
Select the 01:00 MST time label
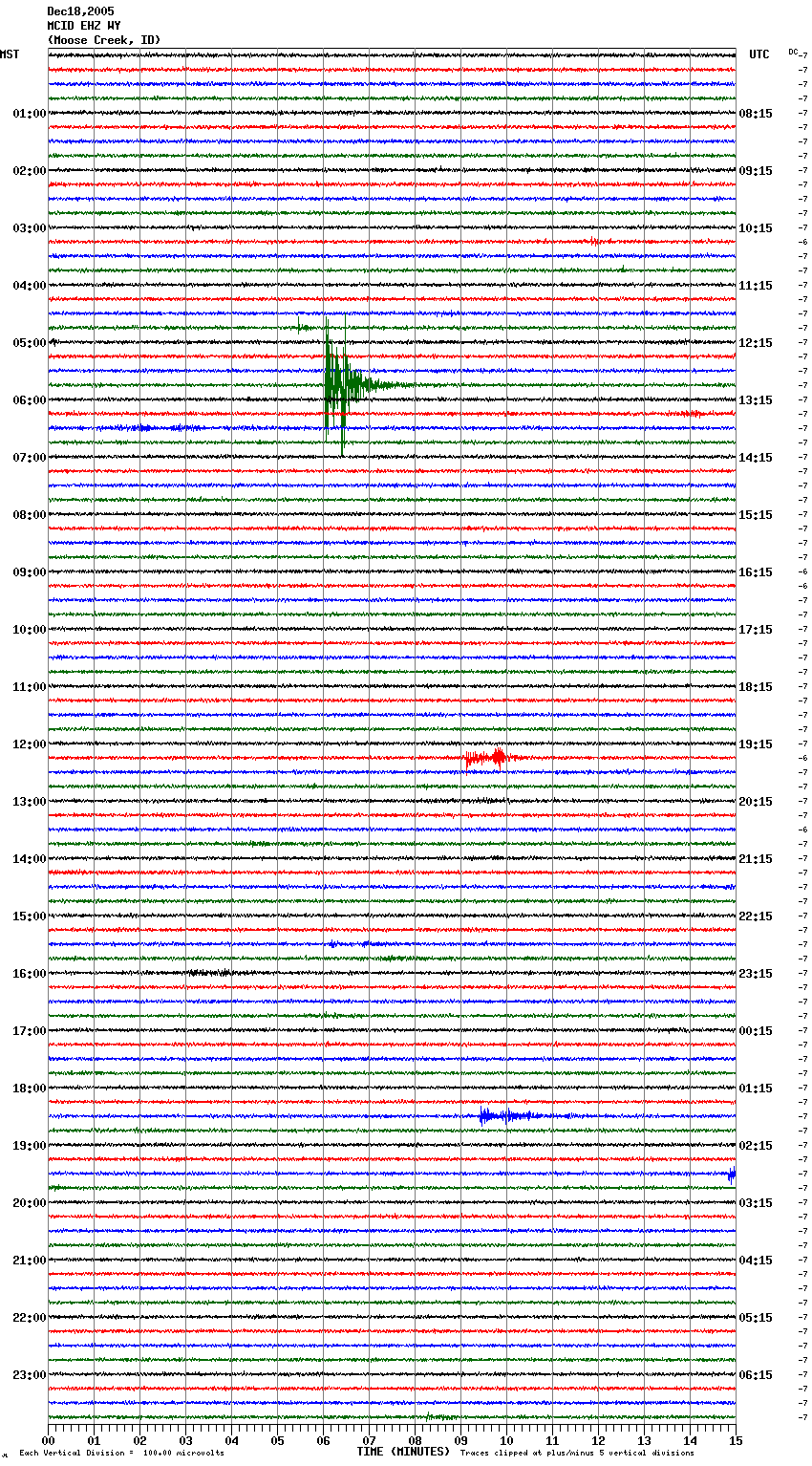[x=30, y=114]
